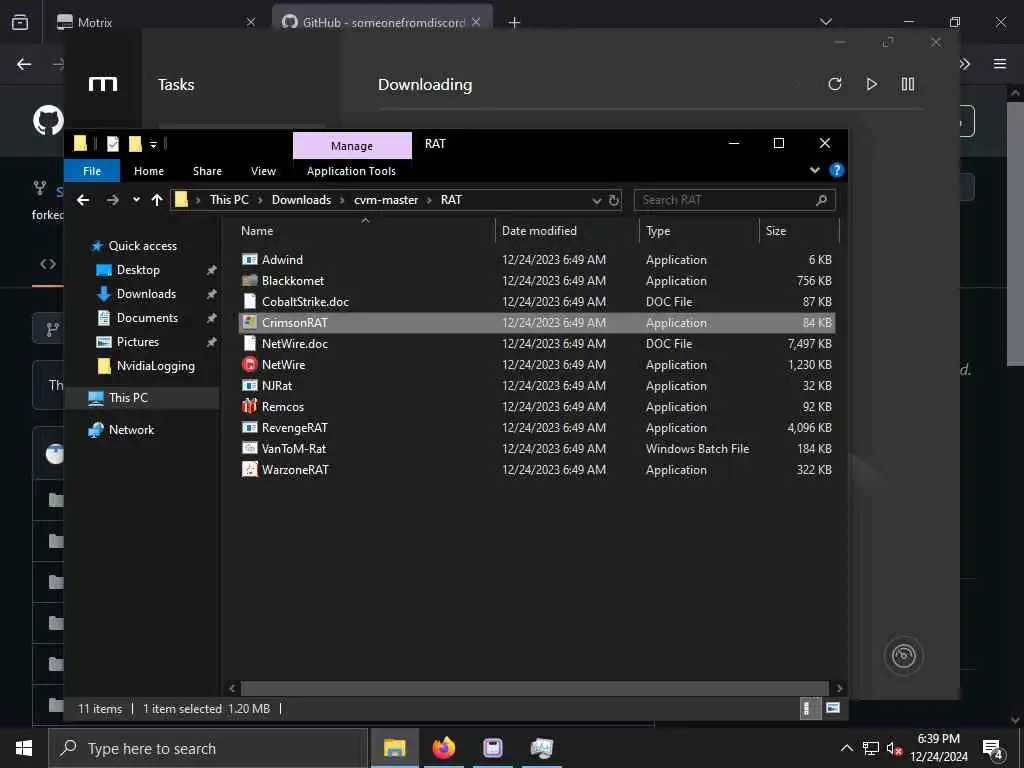Pause all tasks in Motrix

[908, 84]
